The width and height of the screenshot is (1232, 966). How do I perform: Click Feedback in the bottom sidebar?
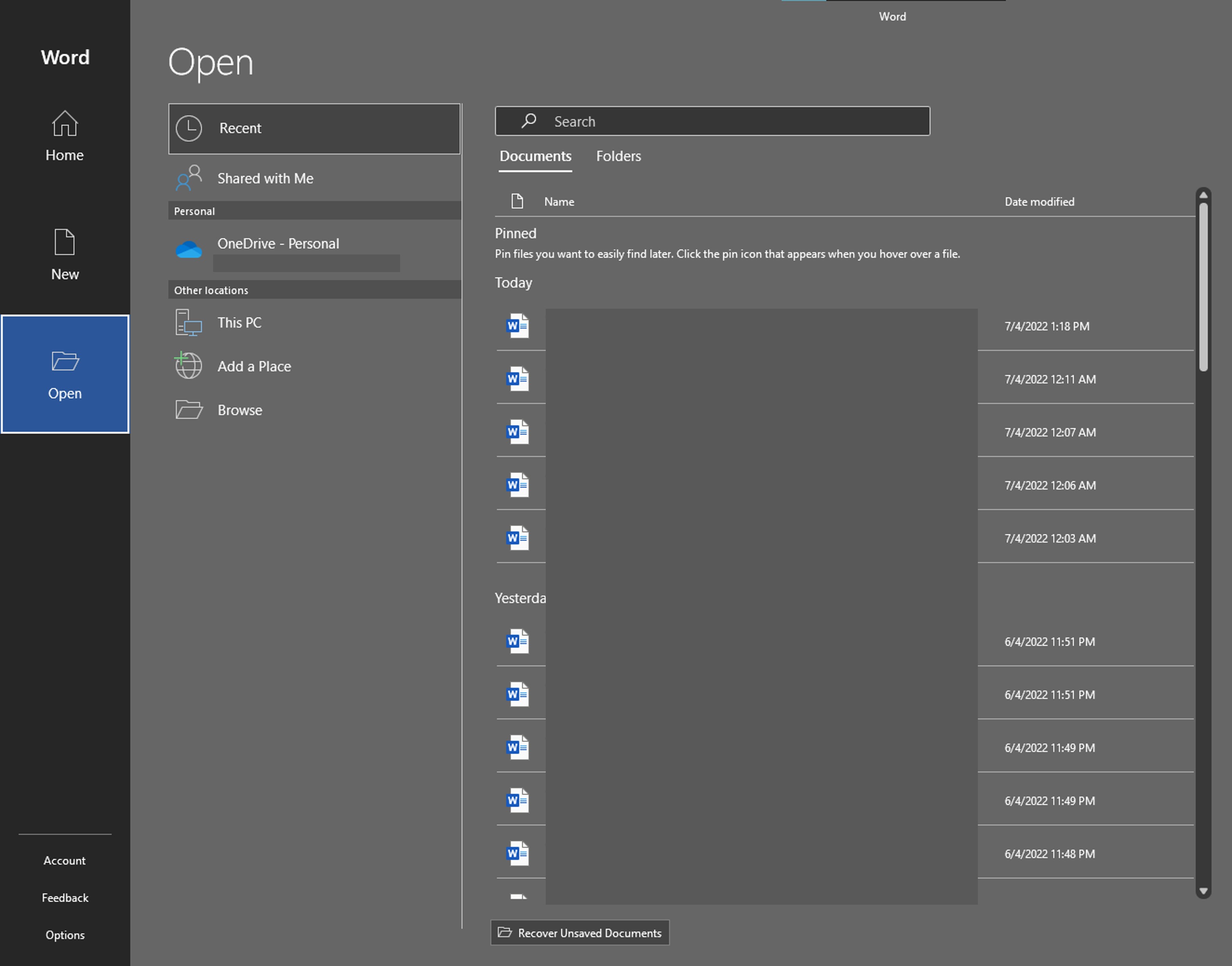[64, 897]
